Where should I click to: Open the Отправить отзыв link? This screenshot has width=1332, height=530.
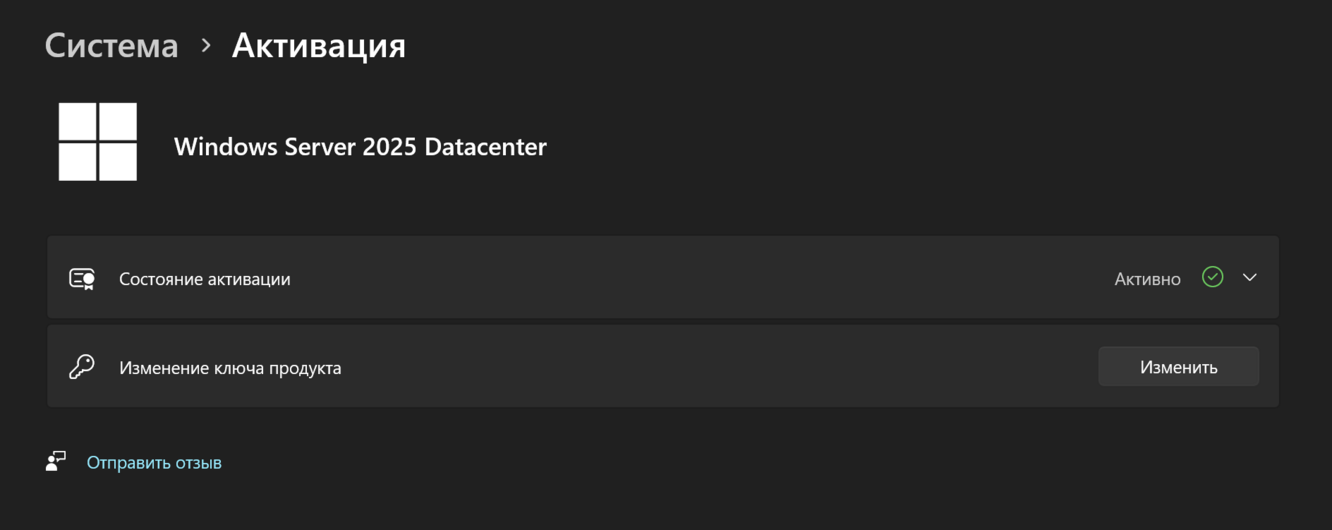click(154, 463)
